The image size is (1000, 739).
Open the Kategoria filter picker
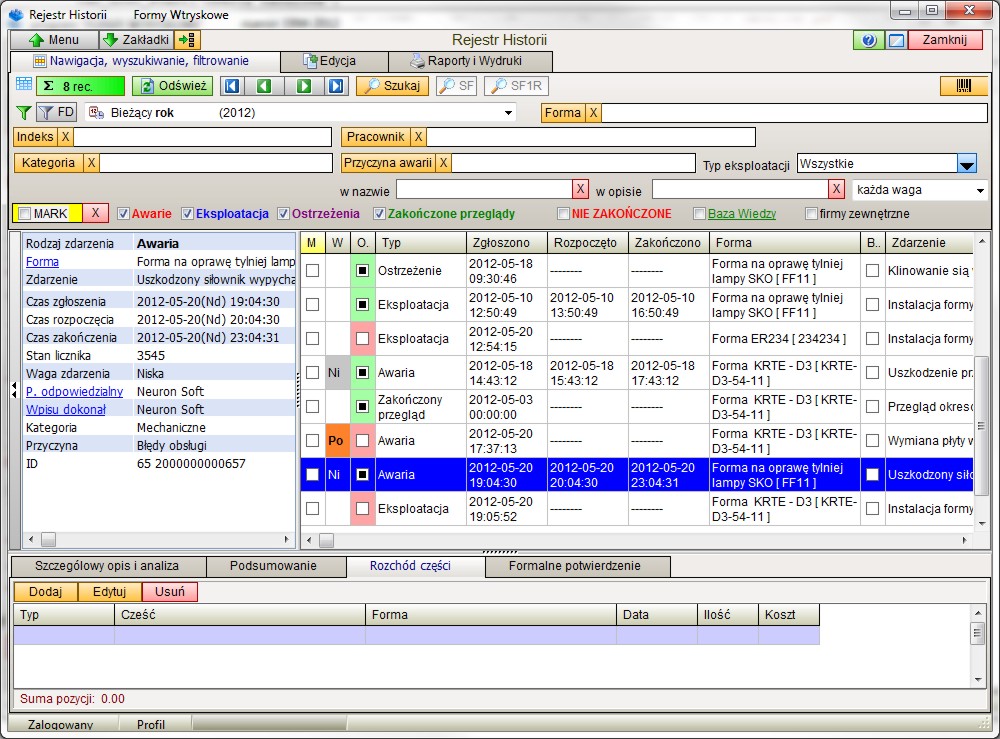click(48, 163)
